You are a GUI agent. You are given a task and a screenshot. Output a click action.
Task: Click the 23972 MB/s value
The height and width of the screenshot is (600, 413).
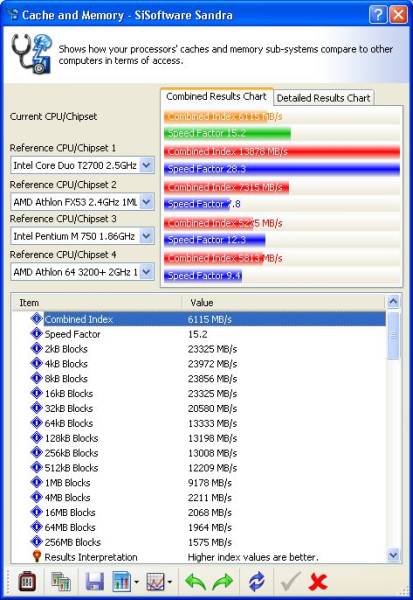(x=212, y=364)
